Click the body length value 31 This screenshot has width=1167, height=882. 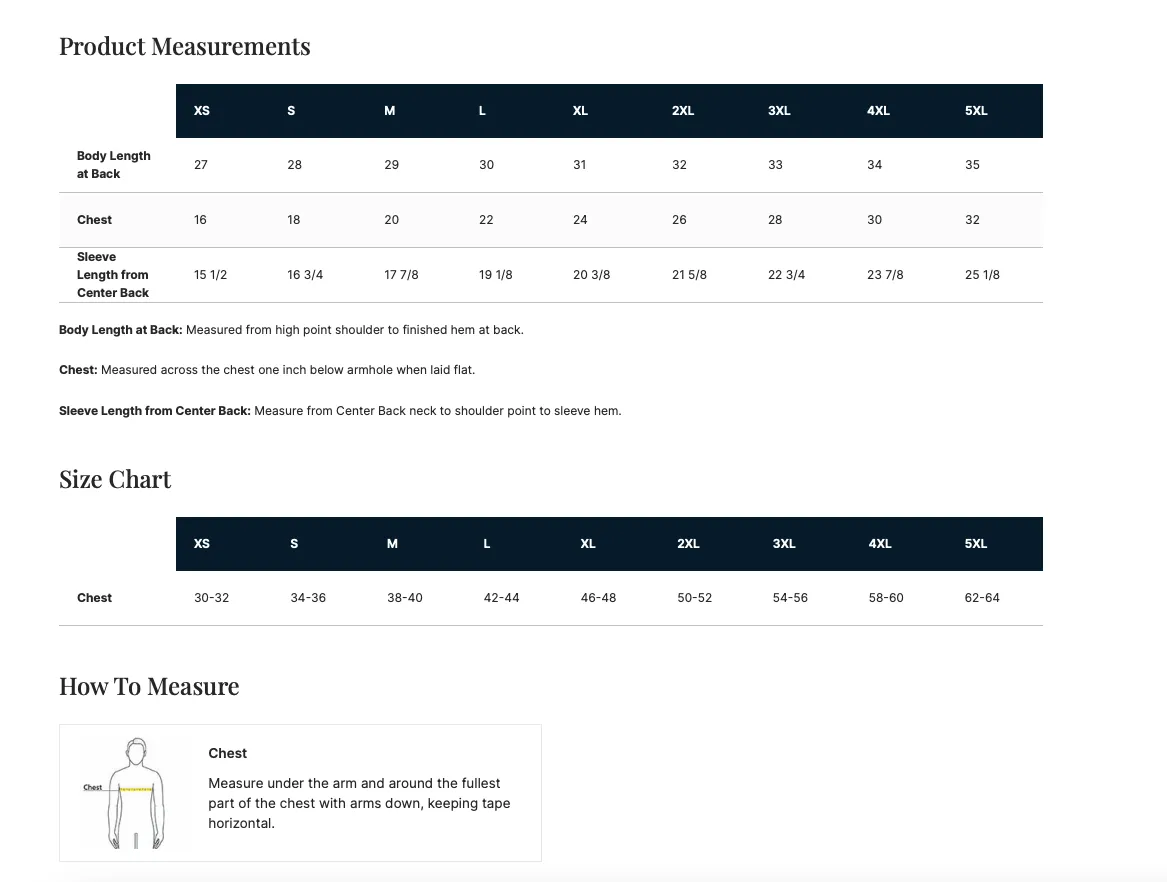coord(580,165)
